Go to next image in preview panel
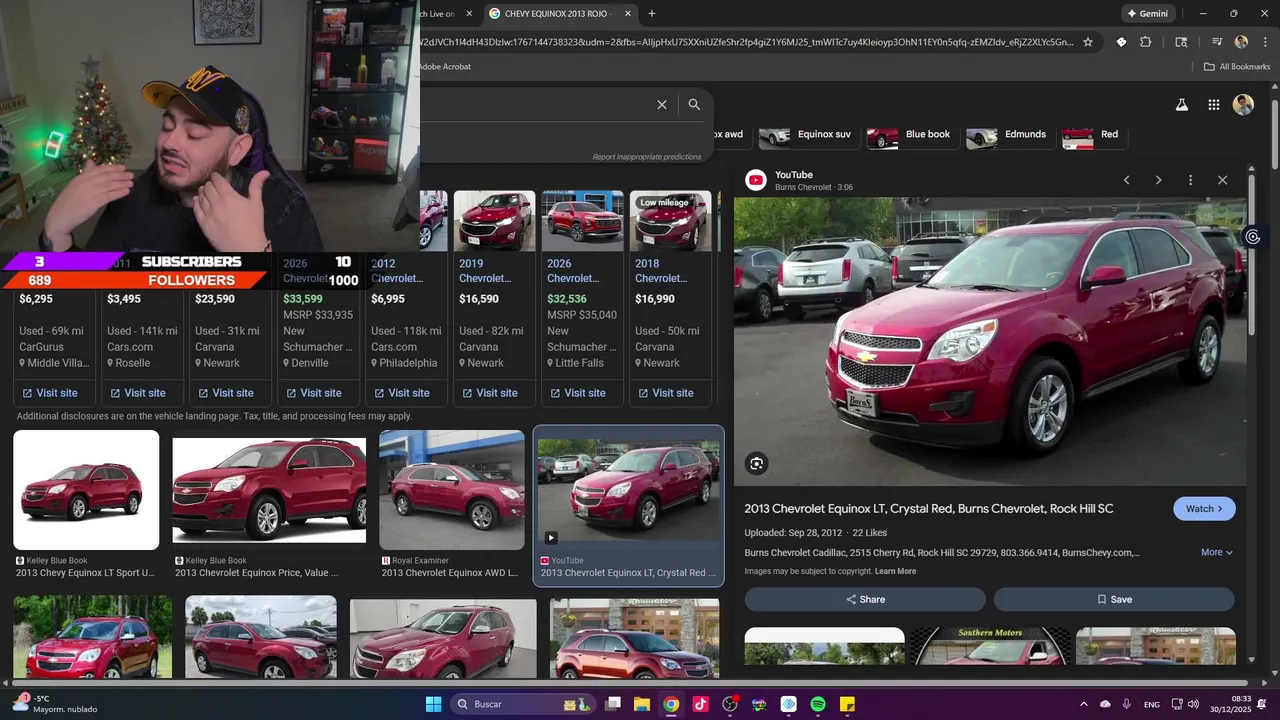The width and height of the screenshot is (1280, 720). click(1158, 180)
